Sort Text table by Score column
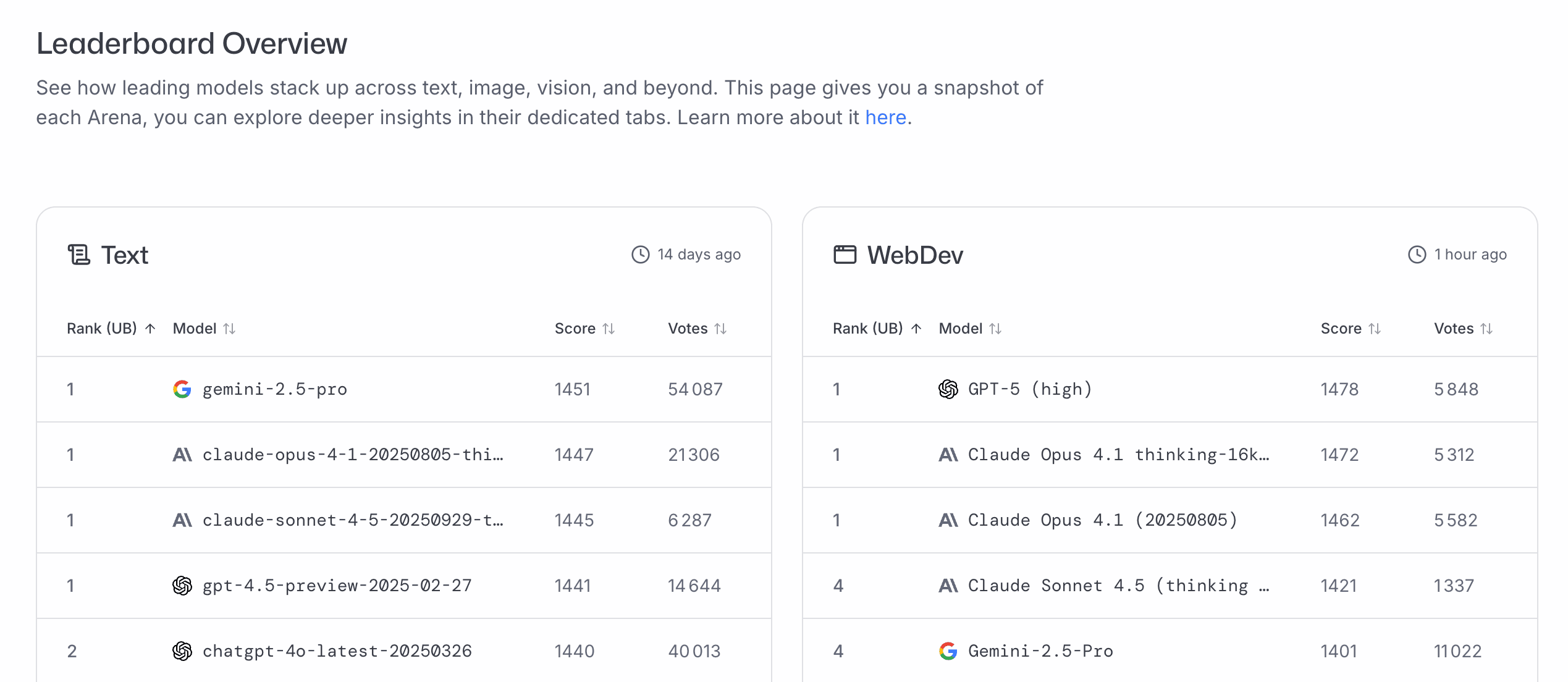 (584, 329)
